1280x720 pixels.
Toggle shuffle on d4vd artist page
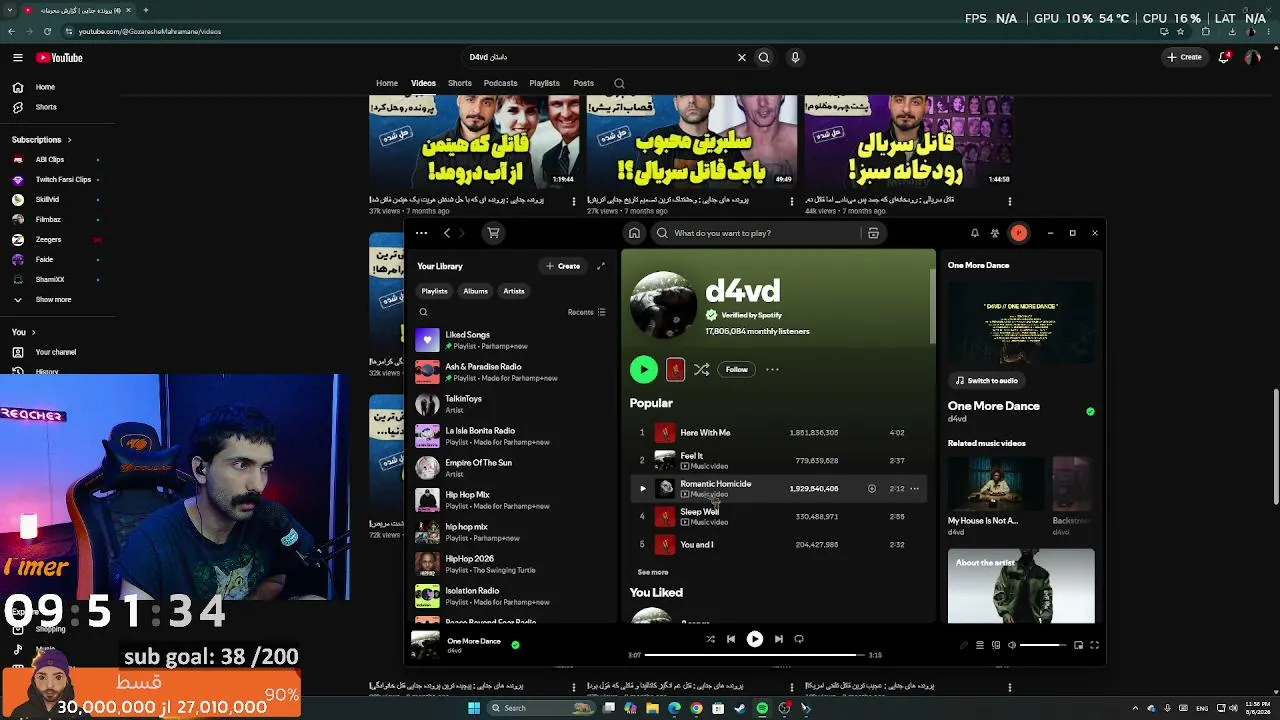point(702,369)
